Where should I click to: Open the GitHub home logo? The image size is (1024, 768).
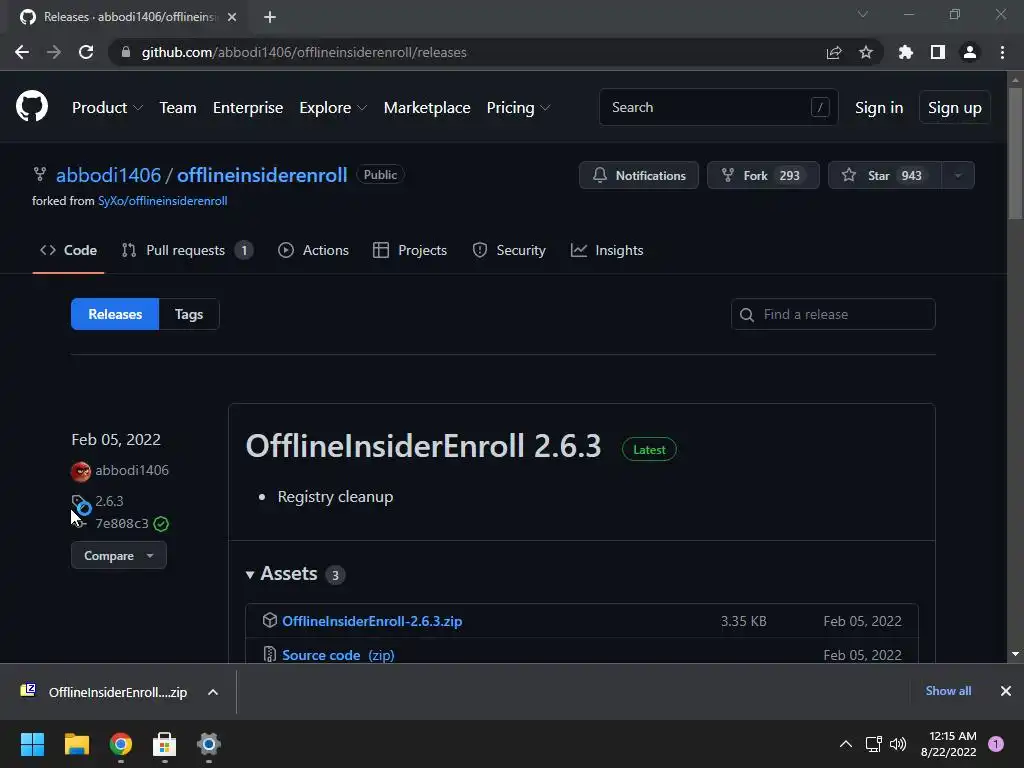[x=31, y=107]
